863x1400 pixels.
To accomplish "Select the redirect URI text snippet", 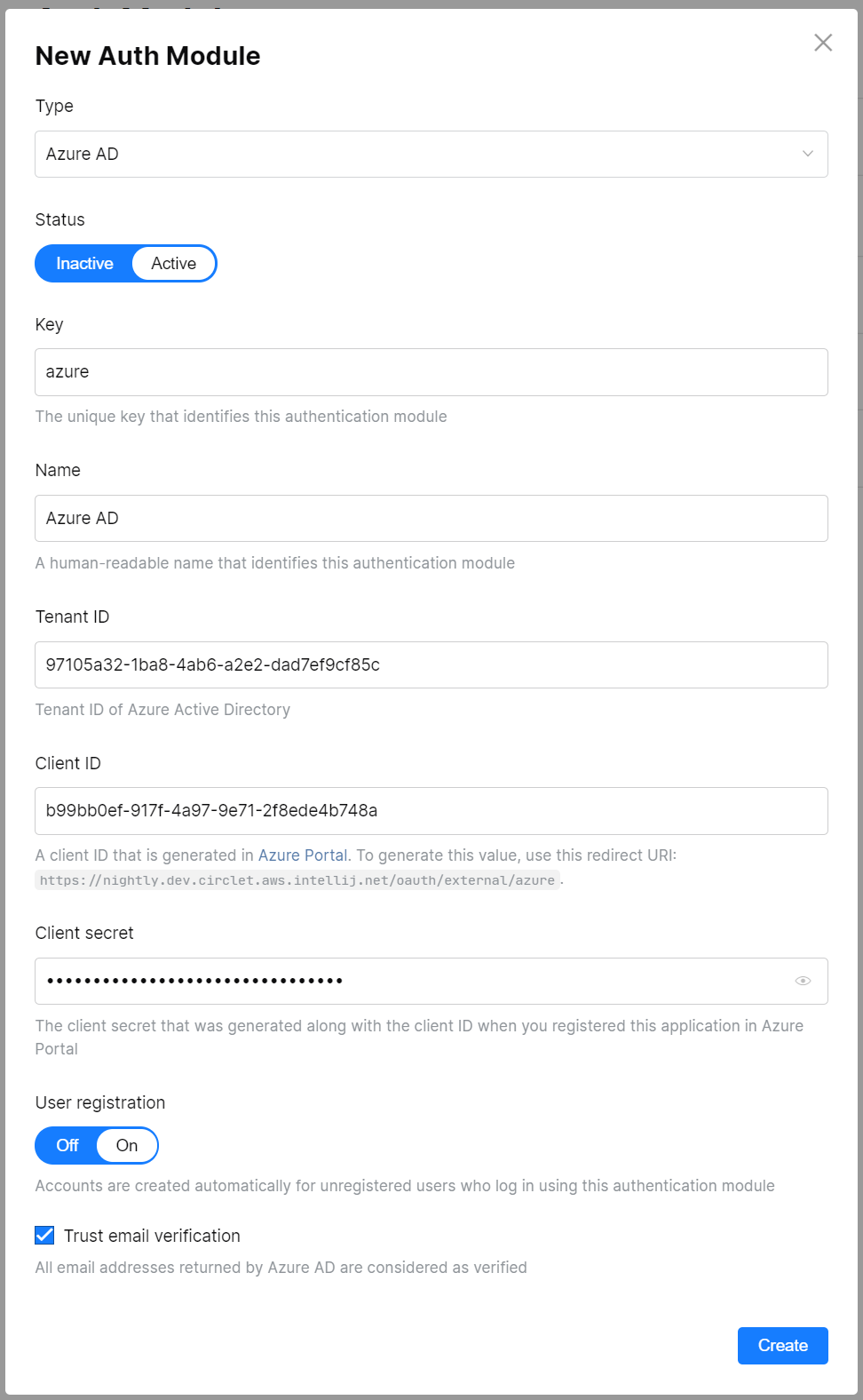I will tap(297, 880).
